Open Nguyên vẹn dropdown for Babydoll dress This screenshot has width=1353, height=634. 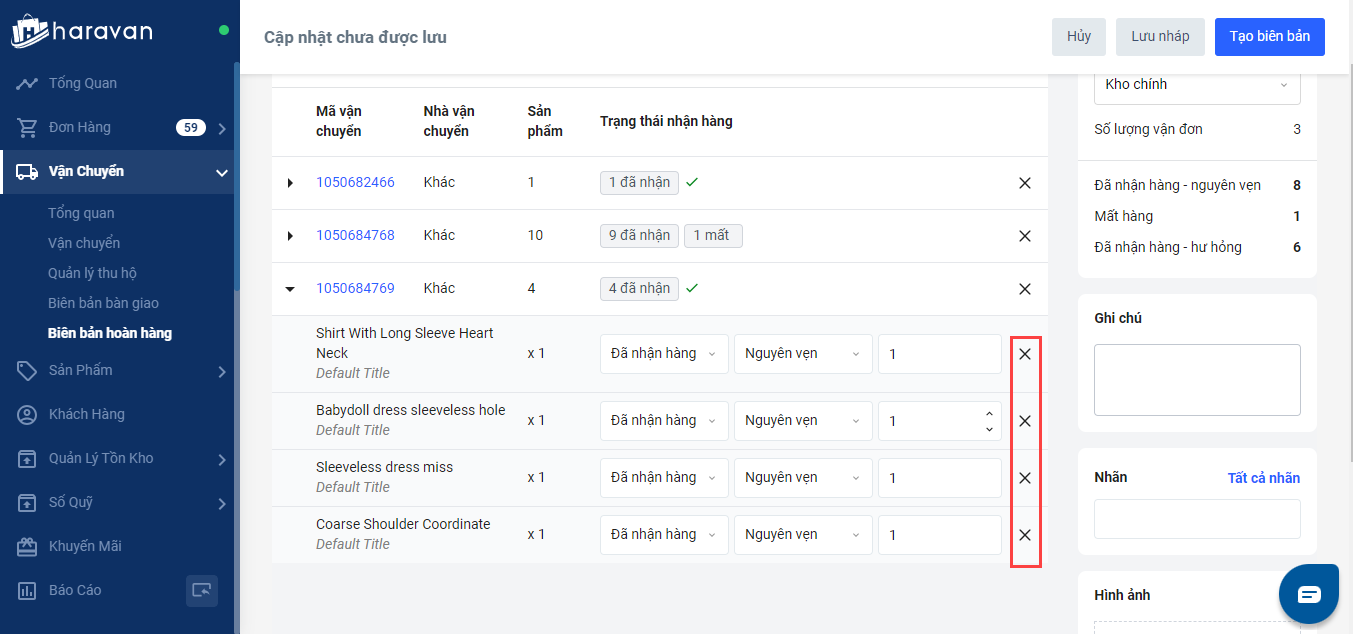tap(802, 421)
